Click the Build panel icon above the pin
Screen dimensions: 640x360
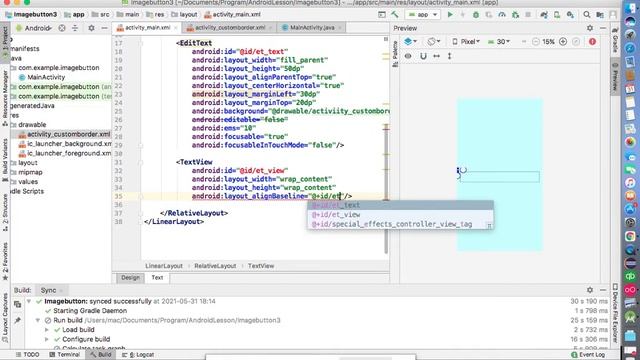[x=17, y=304]
